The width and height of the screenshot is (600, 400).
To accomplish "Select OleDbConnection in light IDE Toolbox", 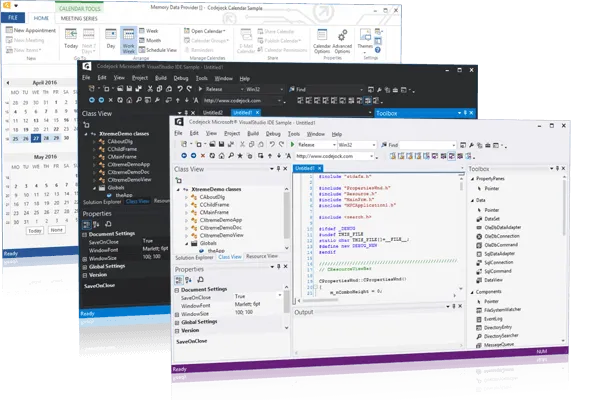I will pyautogui.click(x=497, y=236).
